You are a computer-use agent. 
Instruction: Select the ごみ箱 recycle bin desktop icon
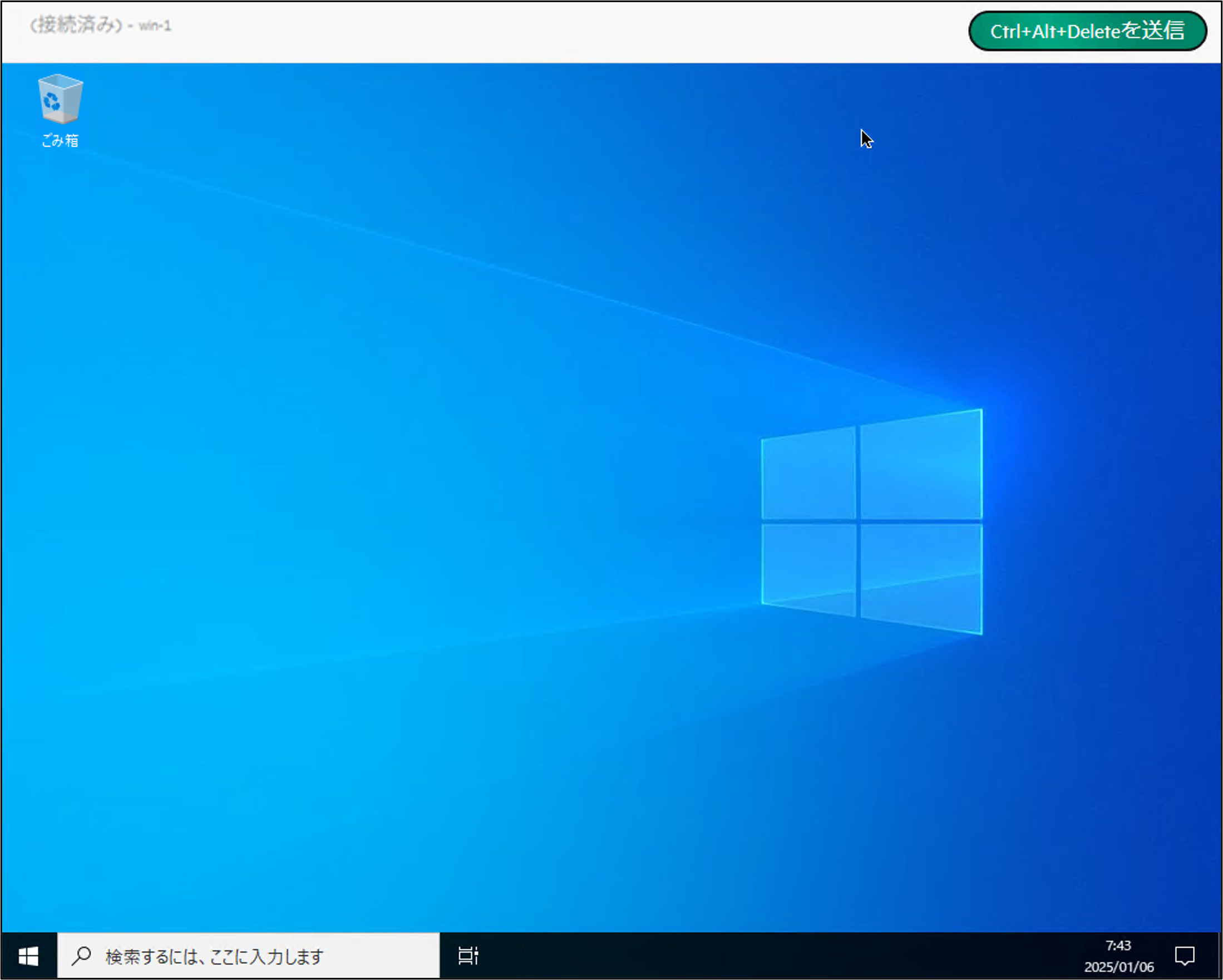tap(60, 99)
